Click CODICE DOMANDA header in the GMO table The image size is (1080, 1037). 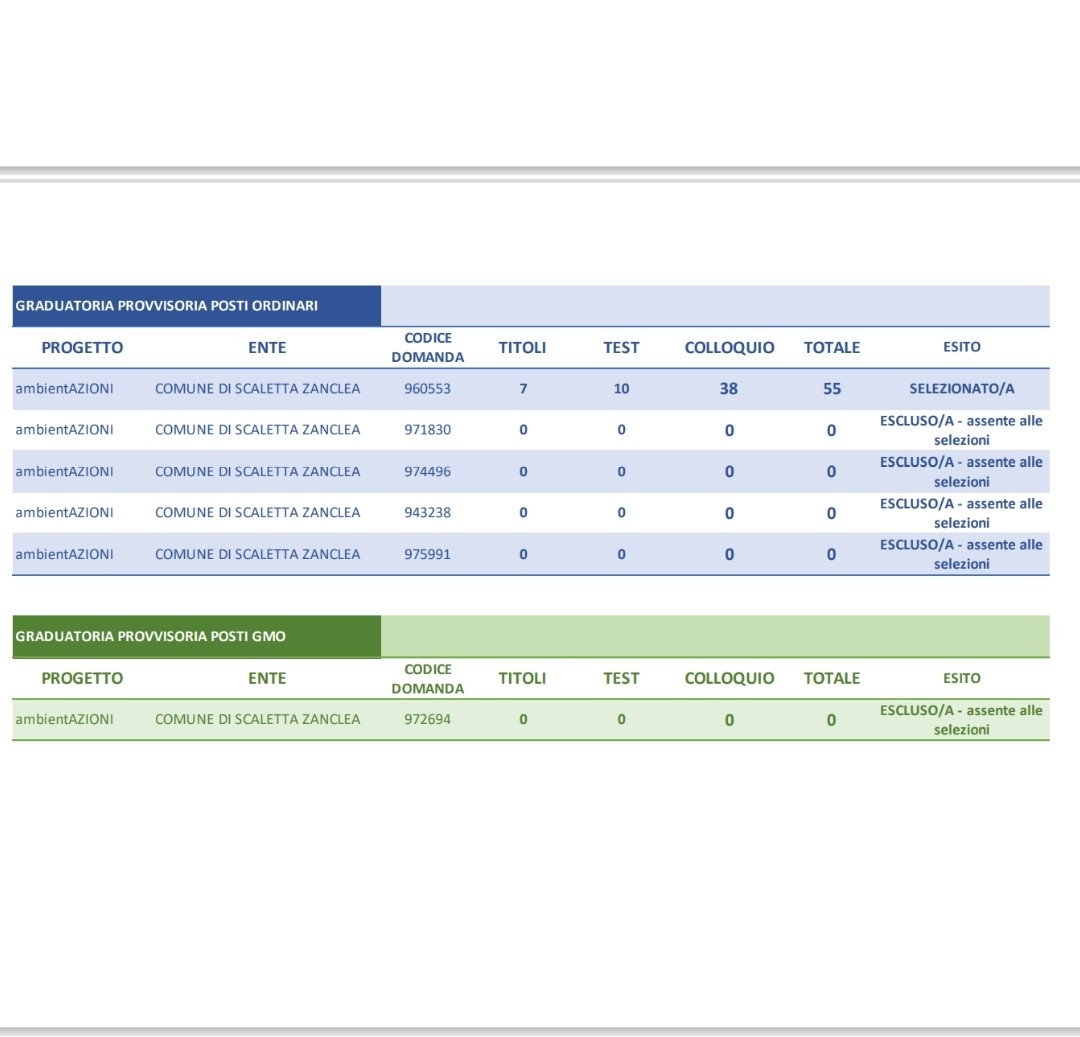click(427, 679)
